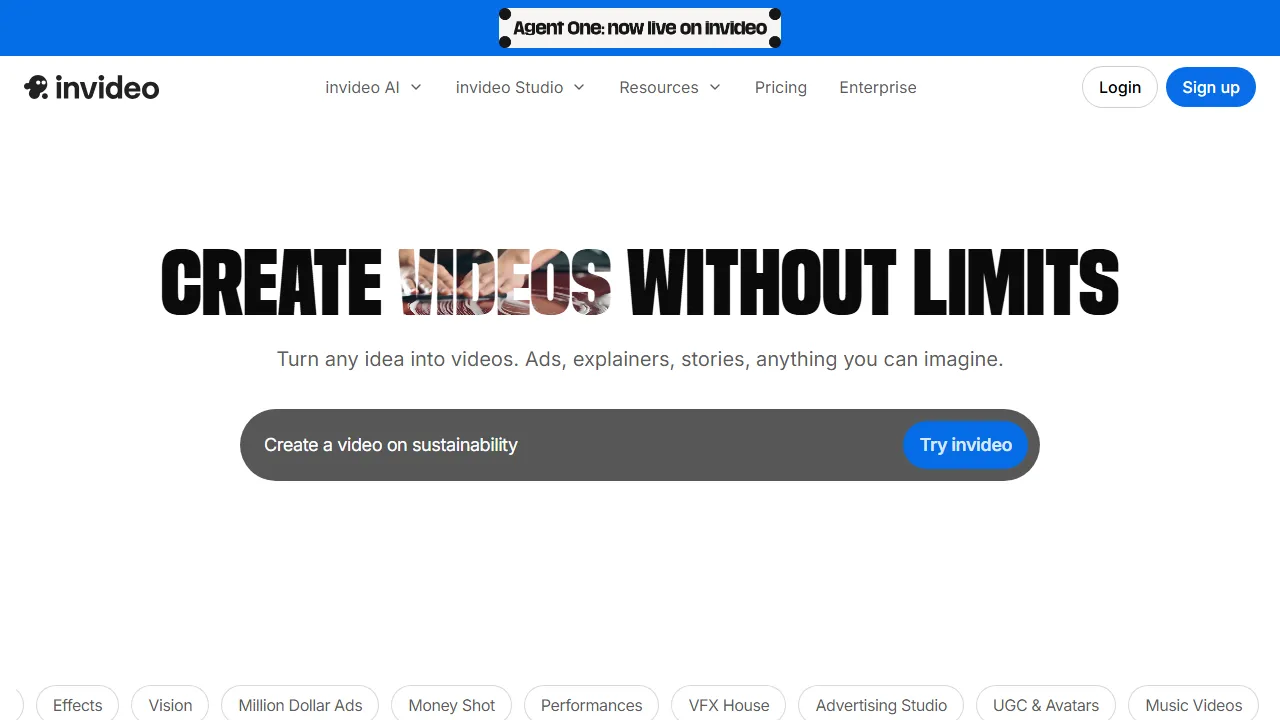Open the Enterprise page
Screen dimensions: 1280x720
(x=878, y=87)
